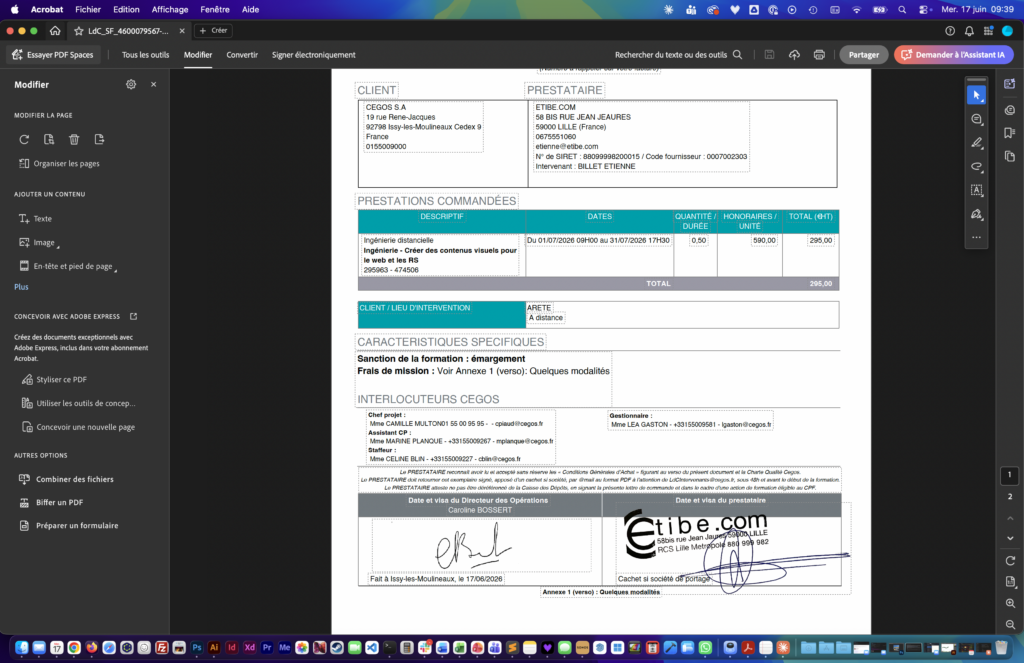Go to the Acrobat home icon
Viewport: 1024px width, 663px height.
coord(55,31)
